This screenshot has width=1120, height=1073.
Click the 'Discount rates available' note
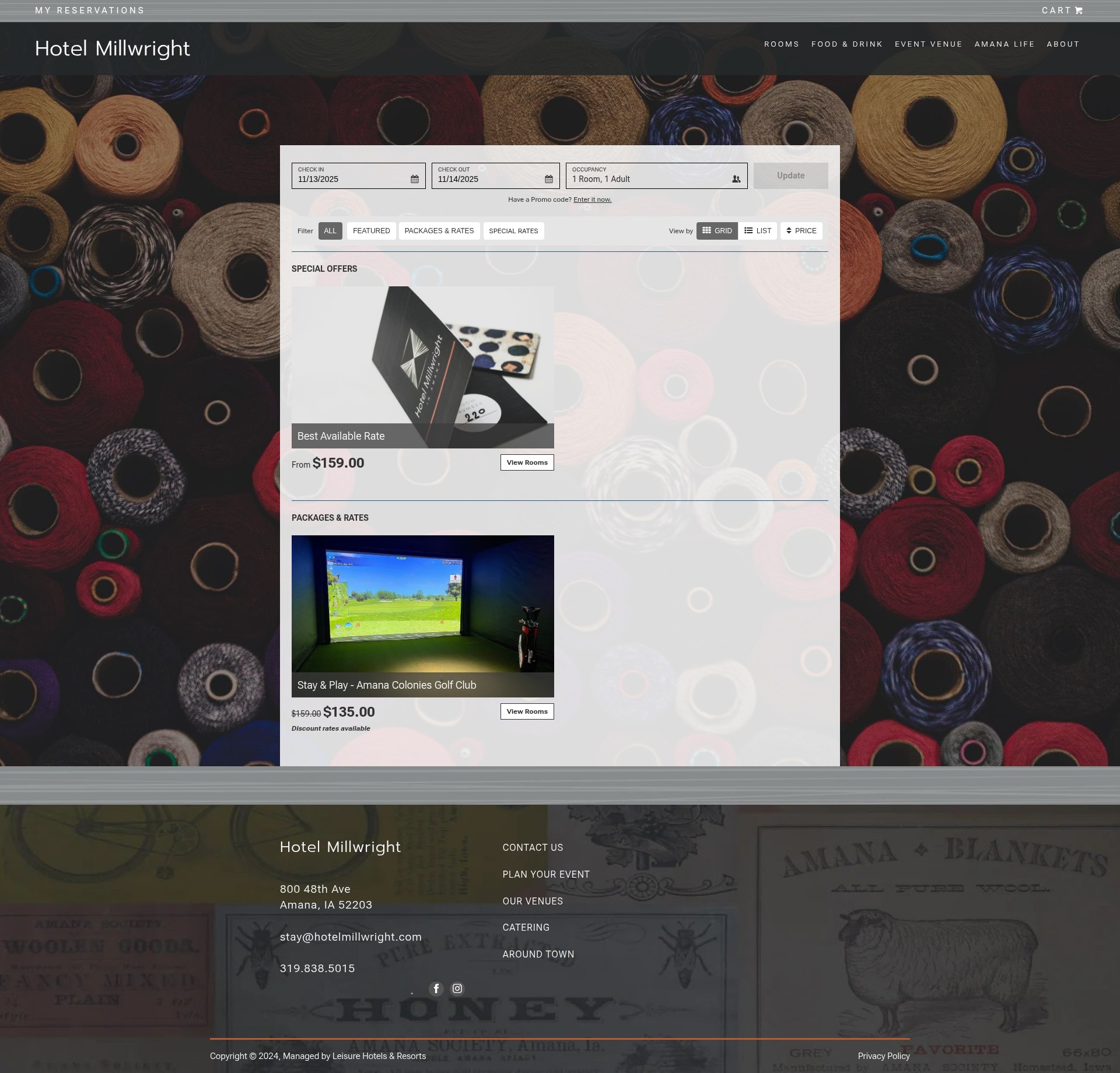(331, 728)
